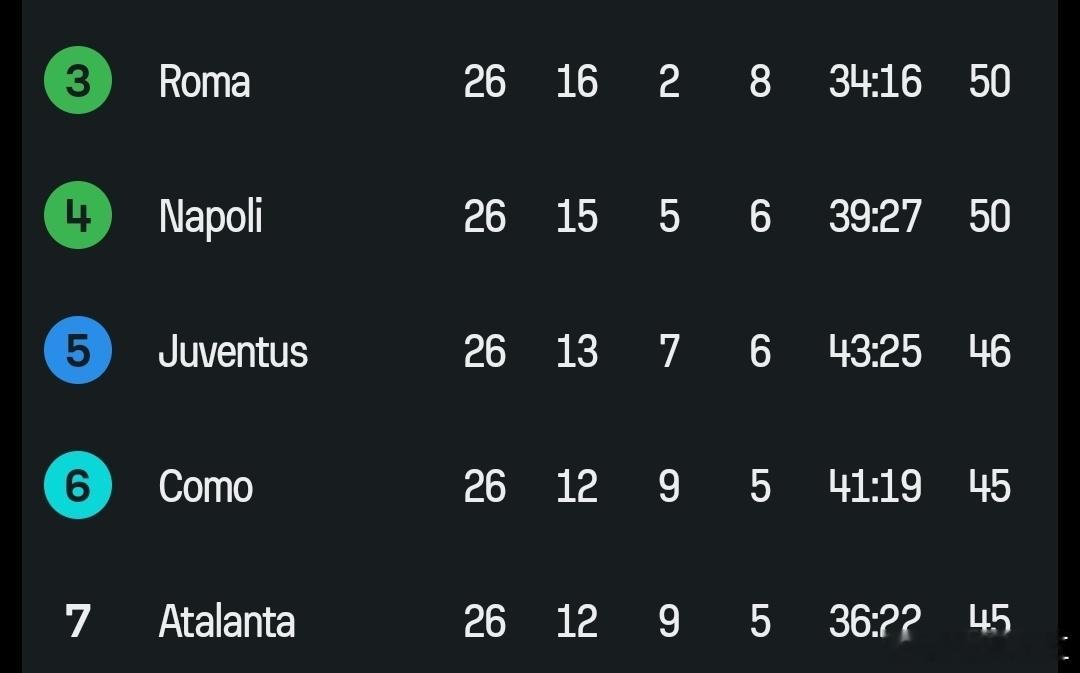This screenshot has height=673, width=1080.
Task: Click Napoli's 15 wins value
Action: pyautogui.click(x=577, y=217)
